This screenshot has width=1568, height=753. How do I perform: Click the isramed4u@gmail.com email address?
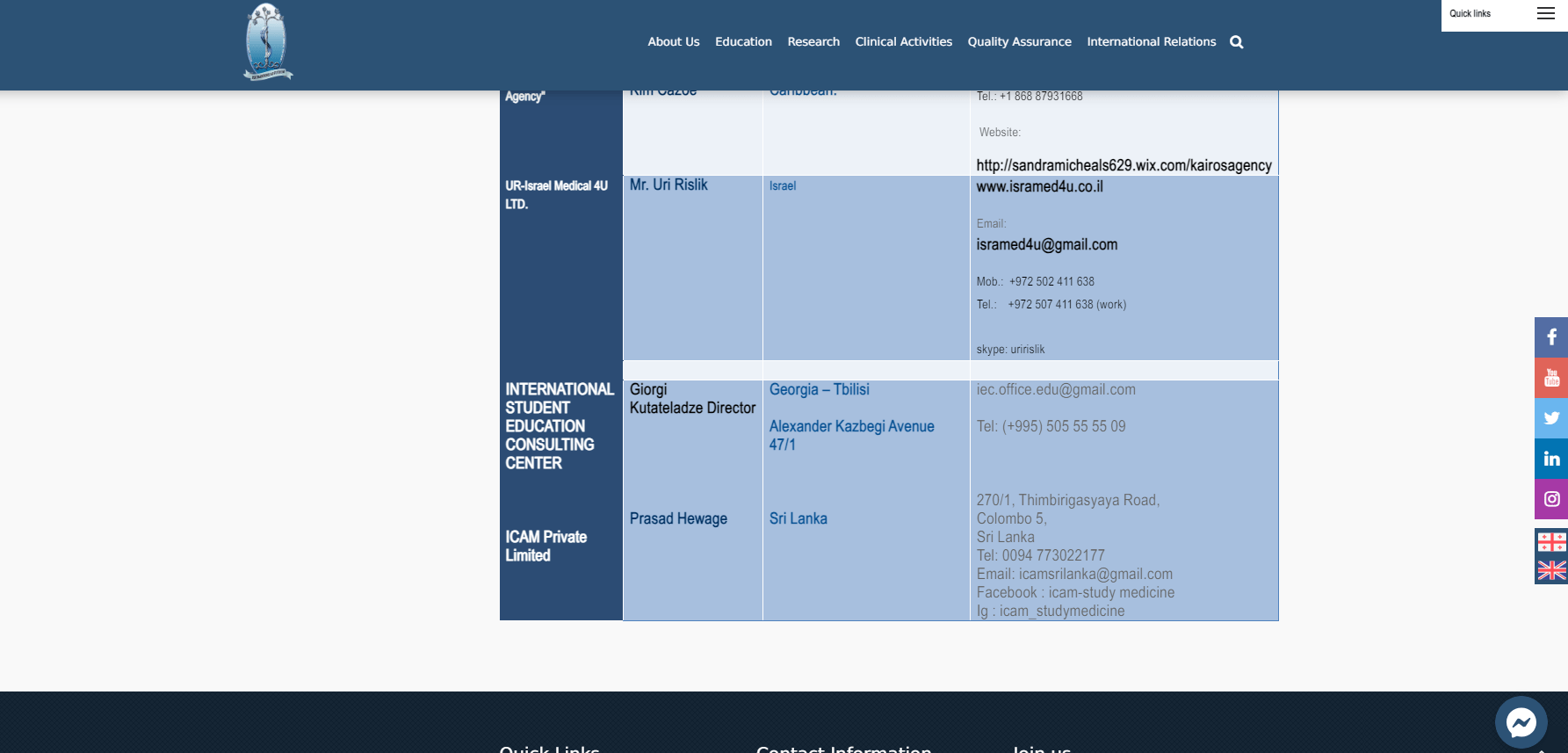1047,244
